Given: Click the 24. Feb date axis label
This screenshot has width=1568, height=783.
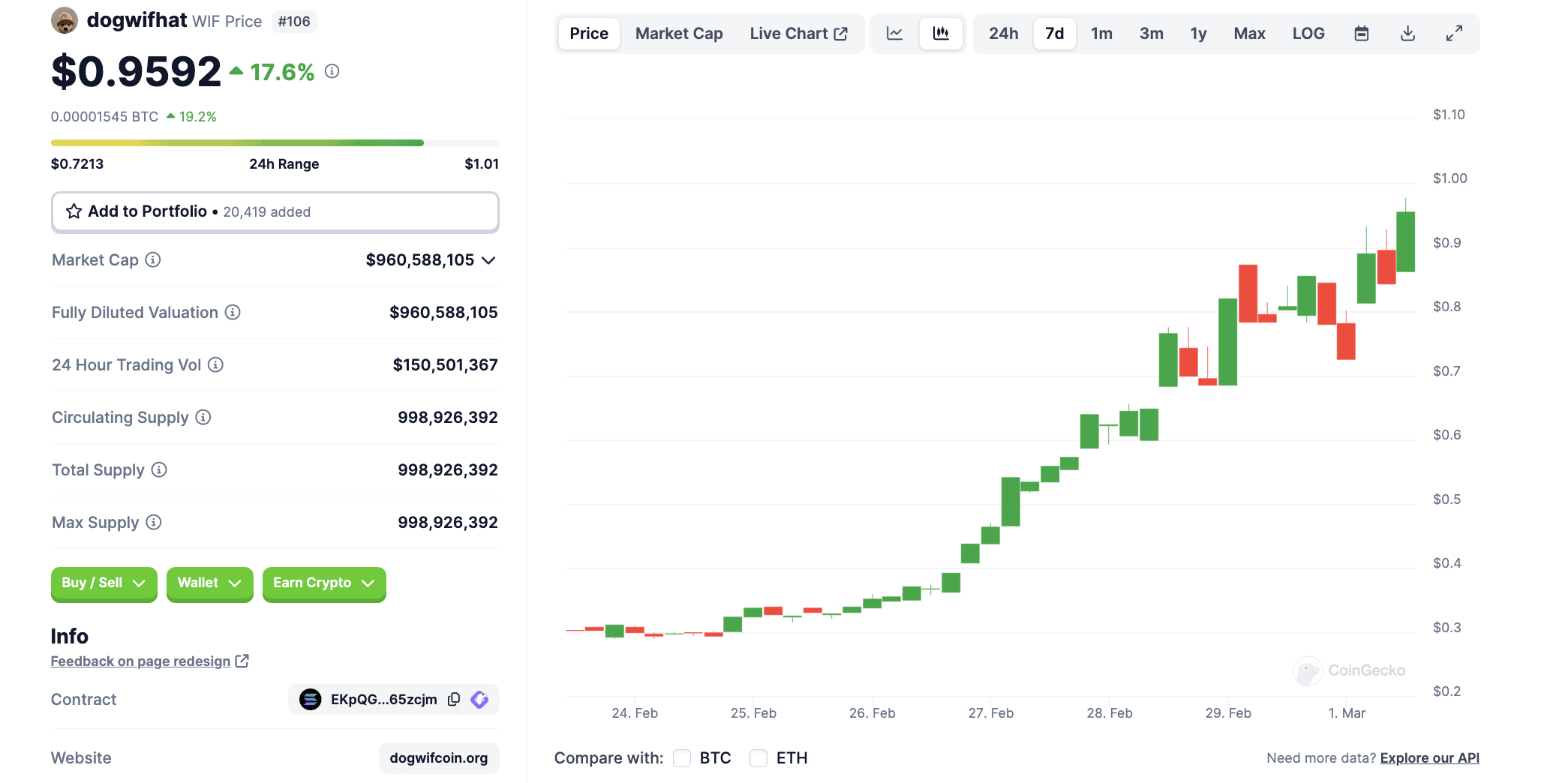Looking at the screenshot, I should click(x=635, y=713).
